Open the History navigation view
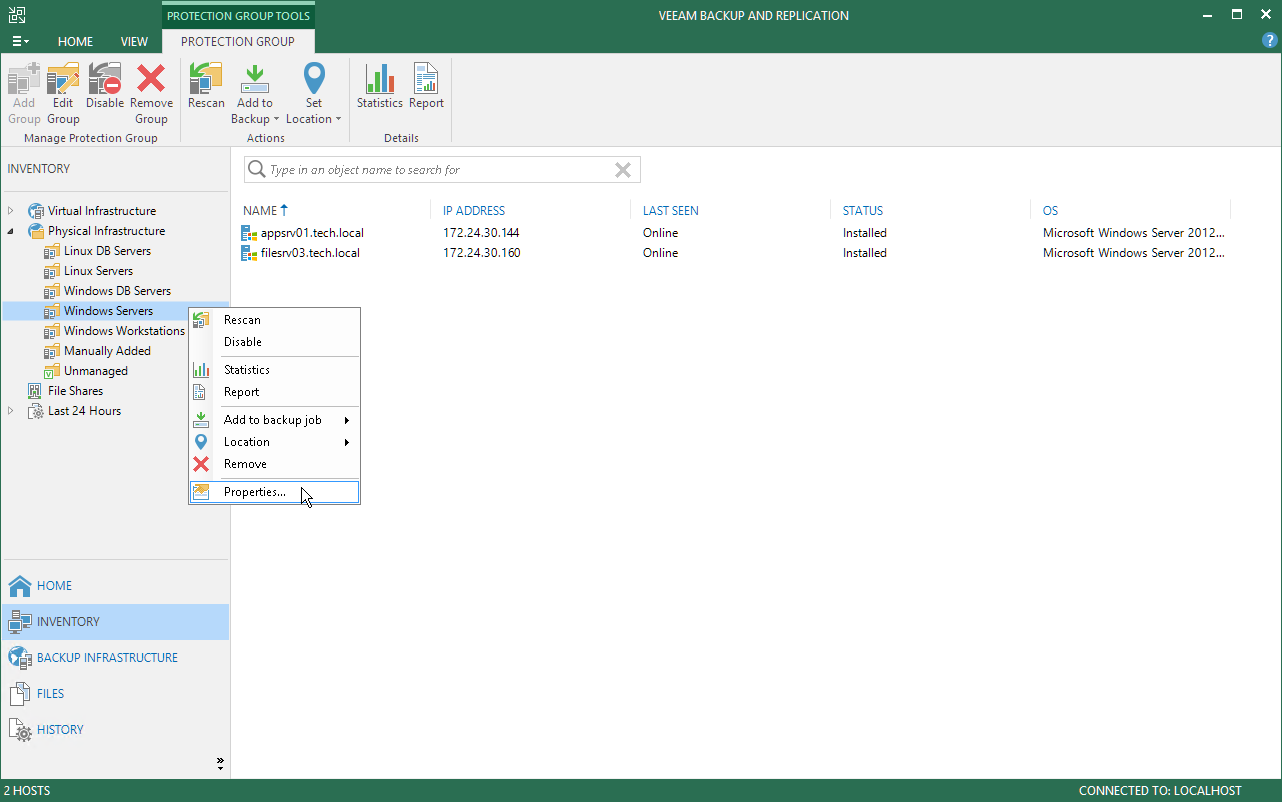This screenshot has width=1282, height=802. click(x=115, y=730)
